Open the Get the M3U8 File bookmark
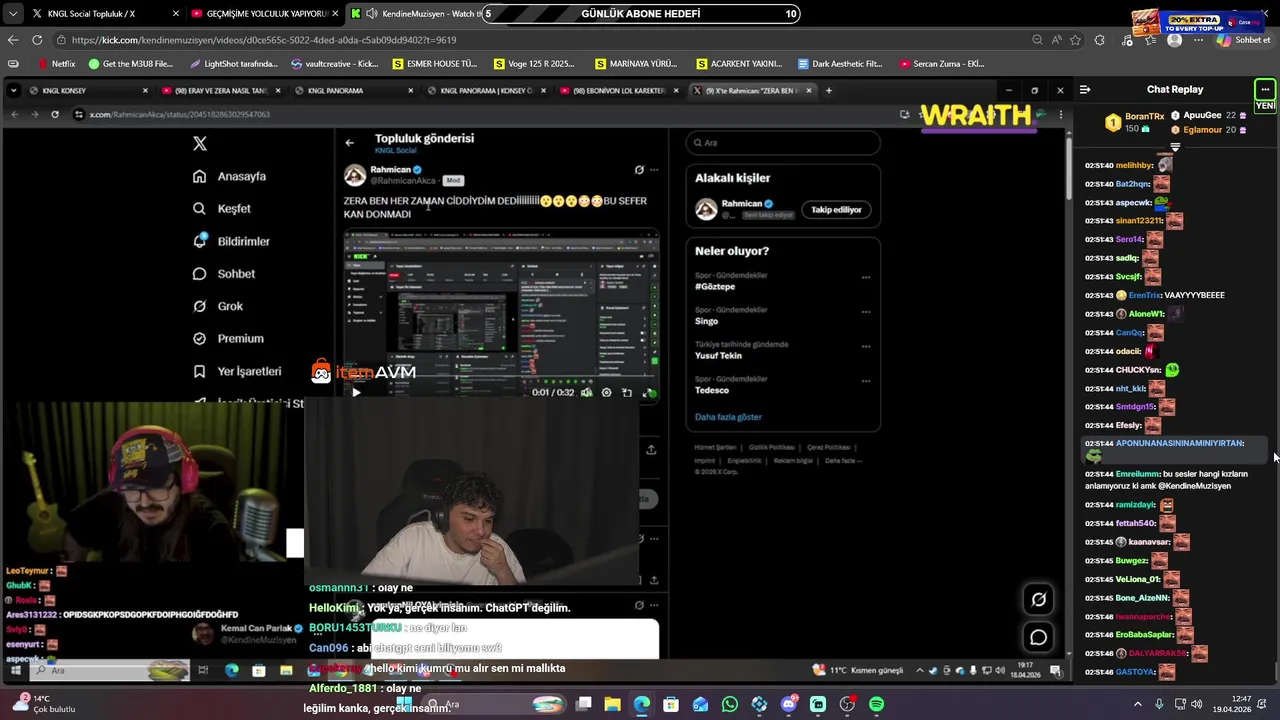 click(131, 64)
